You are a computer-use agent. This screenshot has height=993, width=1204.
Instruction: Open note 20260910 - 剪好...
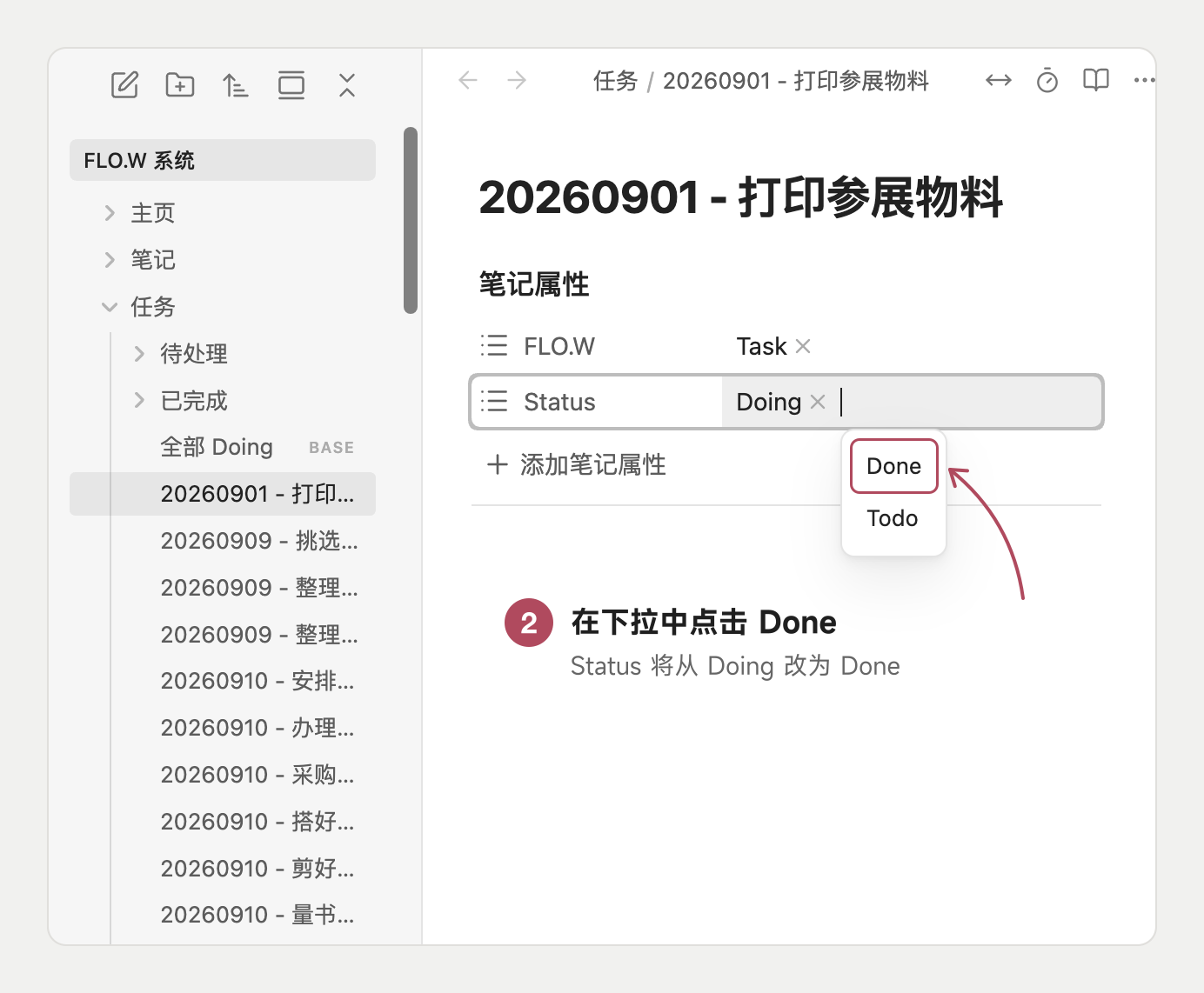tap(258, 869)
